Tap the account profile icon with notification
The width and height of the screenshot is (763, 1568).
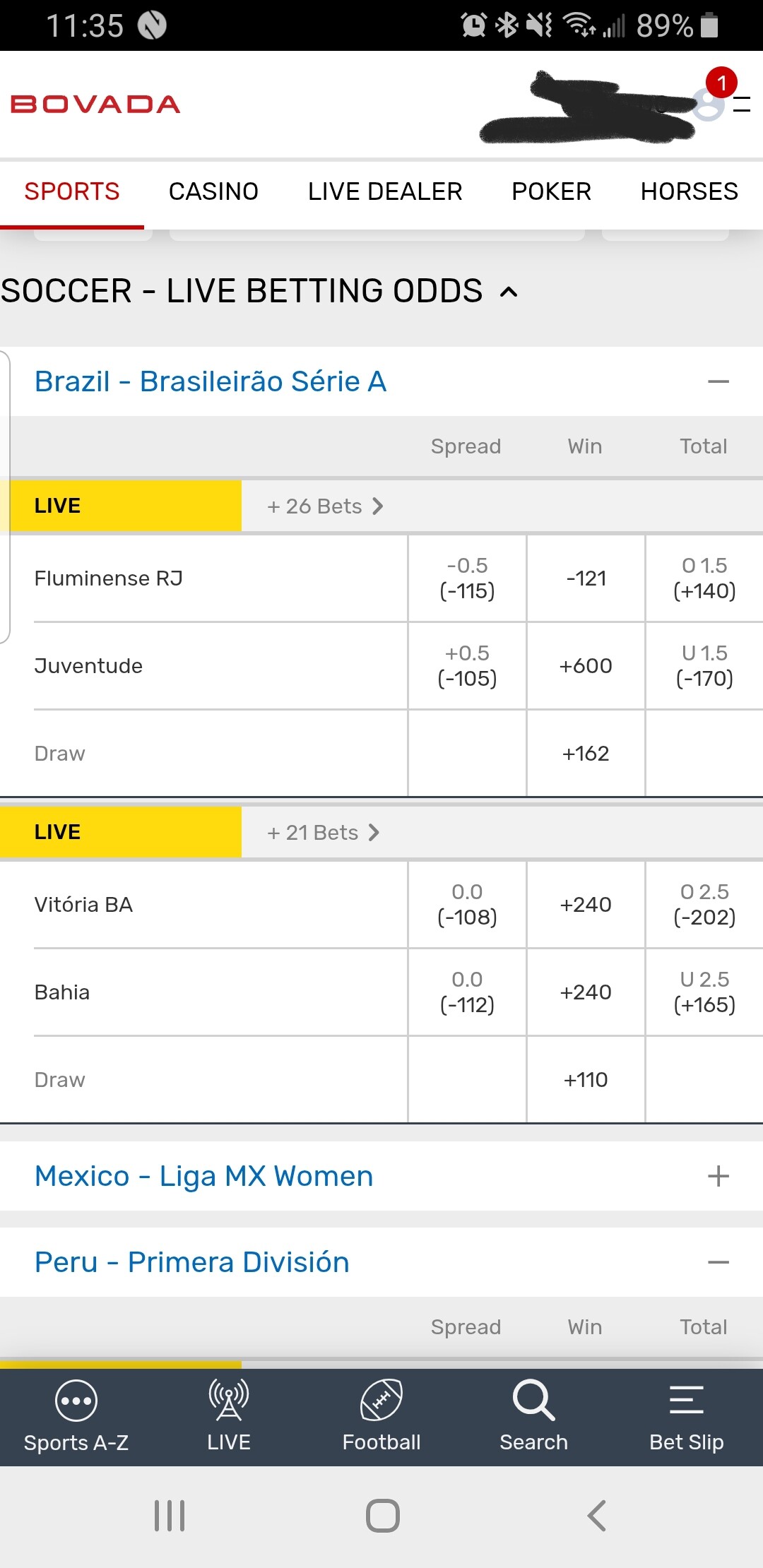click(709, 105)
